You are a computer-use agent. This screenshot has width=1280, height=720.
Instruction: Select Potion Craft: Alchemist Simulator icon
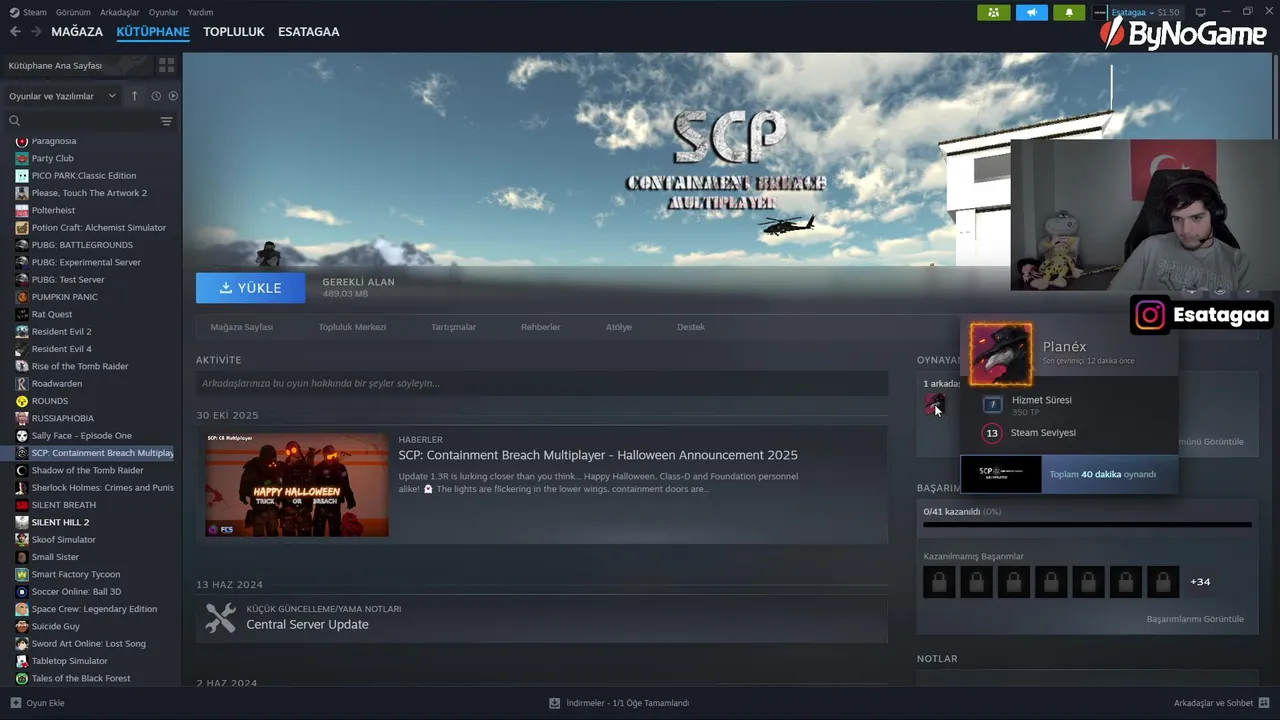22,228
